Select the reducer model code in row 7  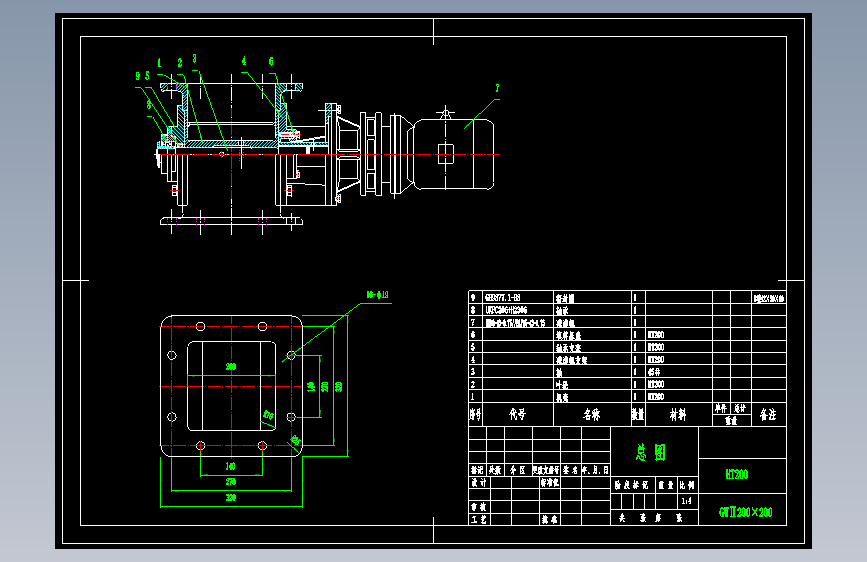click(515, 322)
